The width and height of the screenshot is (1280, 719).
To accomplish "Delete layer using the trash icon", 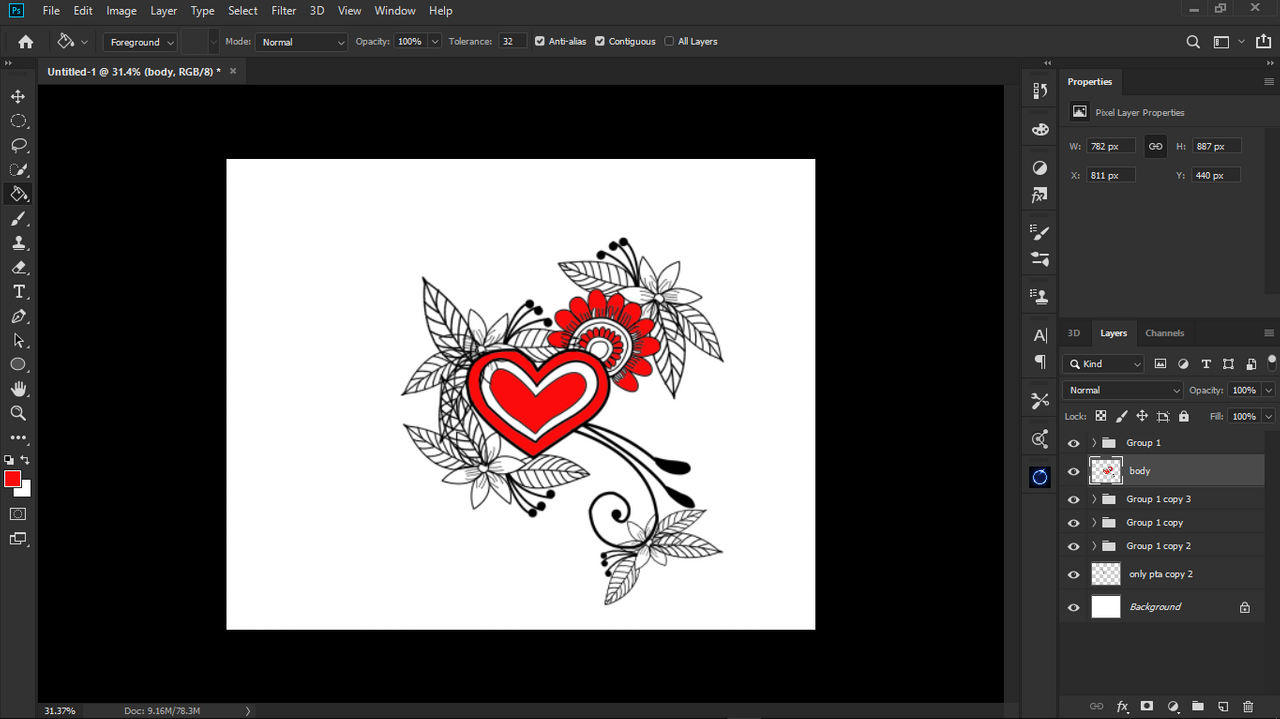I will [x=1247, y=706].
